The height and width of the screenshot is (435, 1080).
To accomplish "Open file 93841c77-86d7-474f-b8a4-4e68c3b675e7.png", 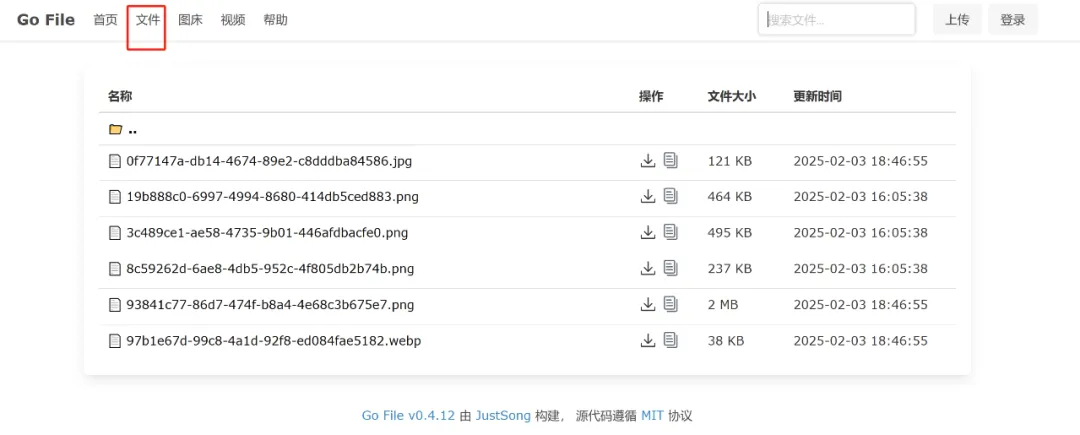I will pyautogui.click(x=270, y=304).
